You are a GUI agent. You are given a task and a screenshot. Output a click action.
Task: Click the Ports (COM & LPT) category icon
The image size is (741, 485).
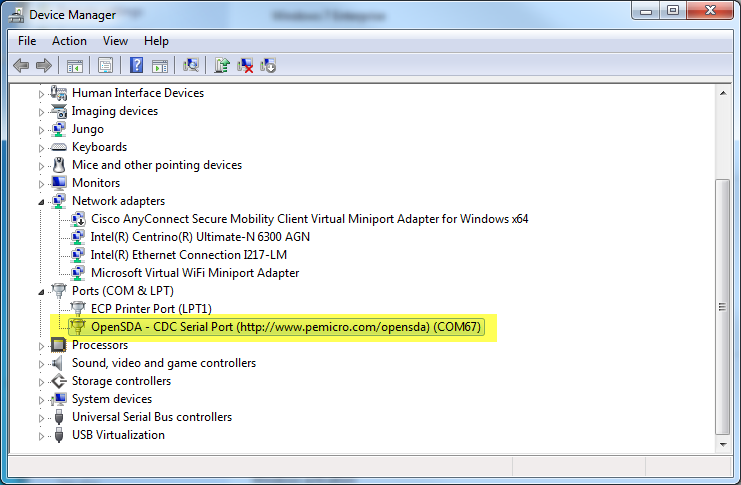(x=59, y=290)
